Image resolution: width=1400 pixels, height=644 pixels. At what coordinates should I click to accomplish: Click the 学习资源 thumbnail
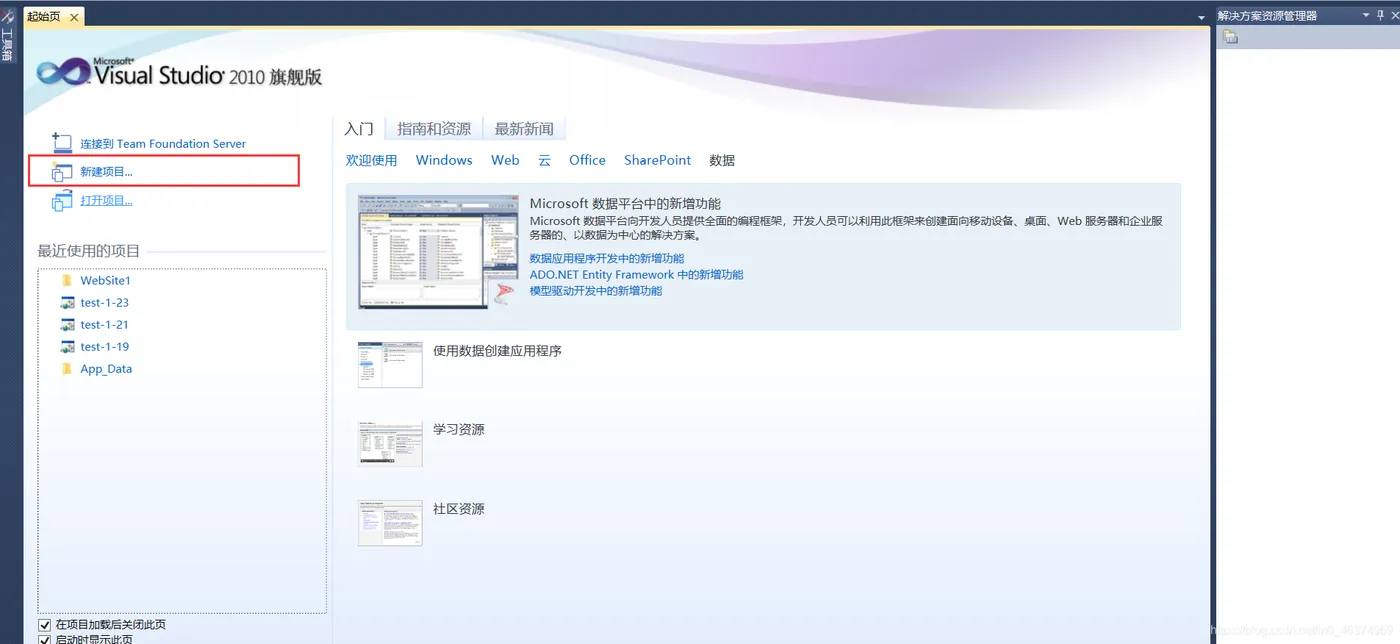click(x=390, y=443)
